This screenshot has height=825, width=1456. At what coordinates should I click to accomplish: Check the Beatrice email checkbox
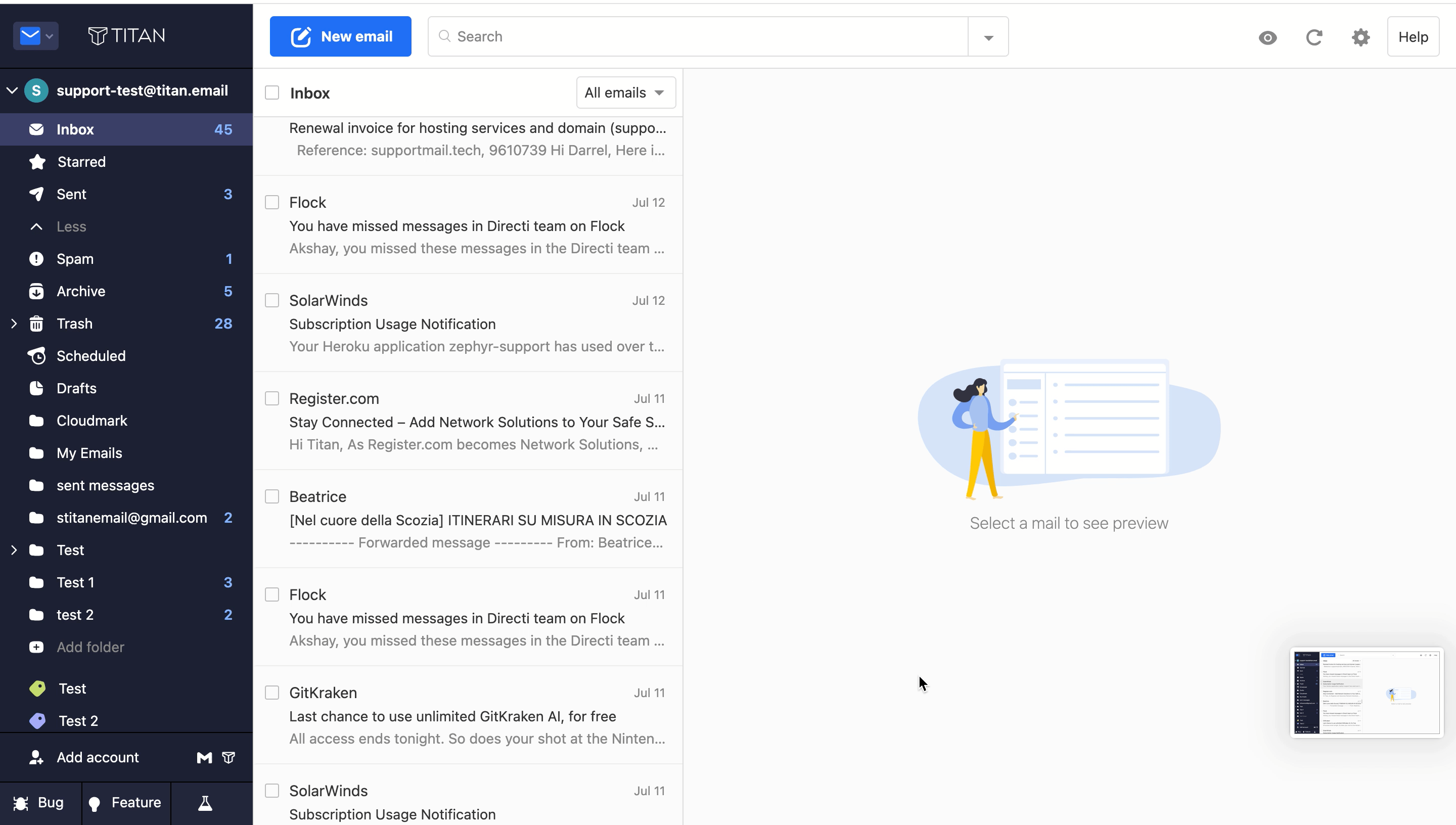272,496
